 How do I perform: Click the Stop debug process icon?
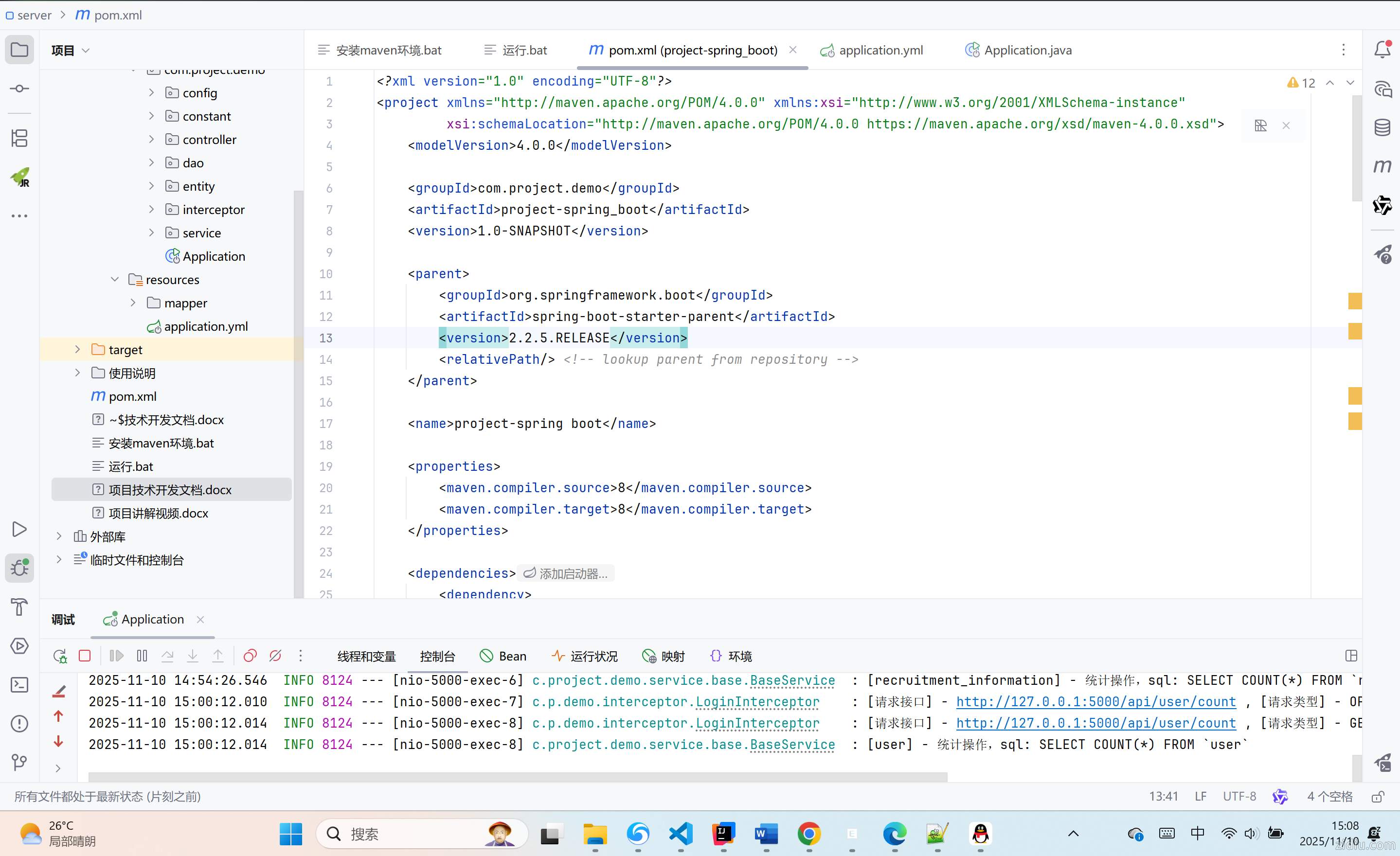point(85,656)
